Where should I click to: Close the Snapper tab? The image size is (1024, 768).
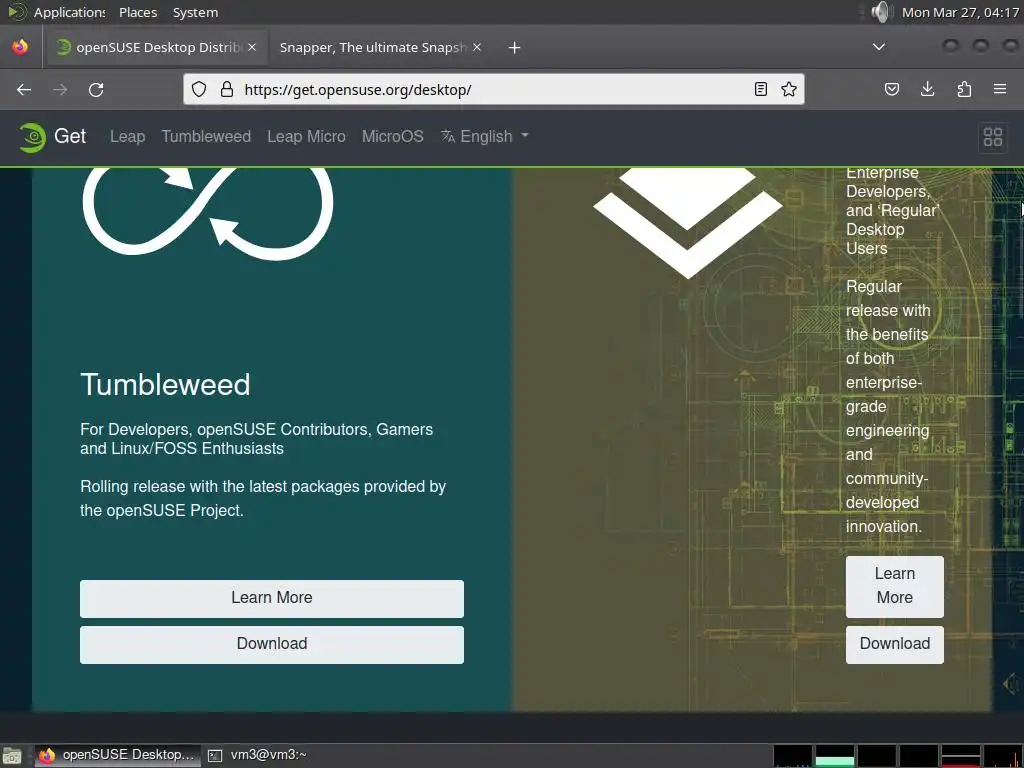(477, 47)
